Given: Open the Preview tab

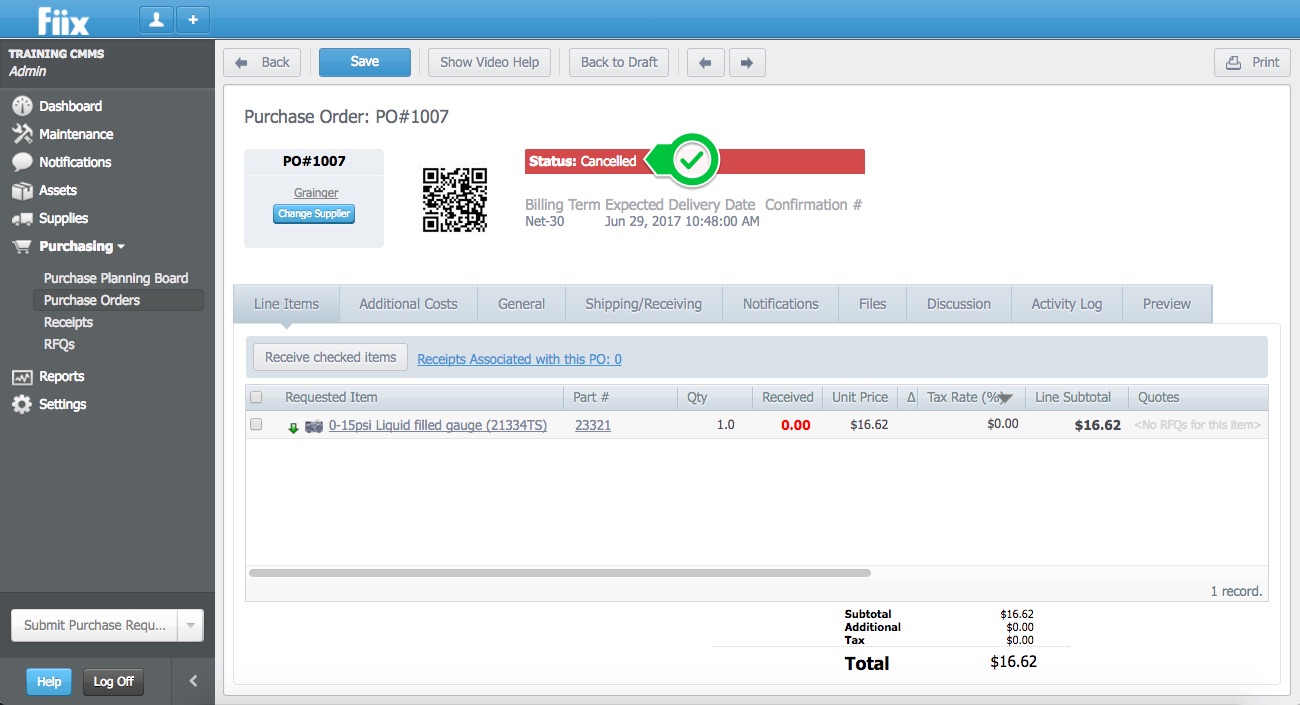Looking at the screenshot, I should [x=1167, y=304].
